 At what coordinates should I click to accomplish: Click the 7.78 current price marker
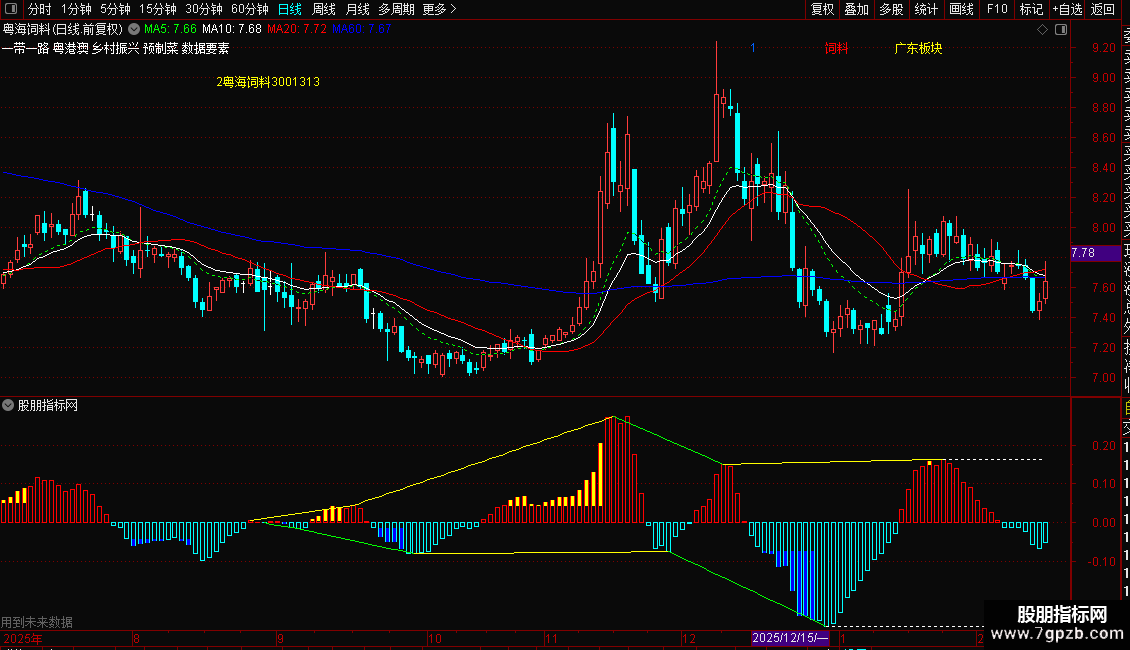point(1095,253)
